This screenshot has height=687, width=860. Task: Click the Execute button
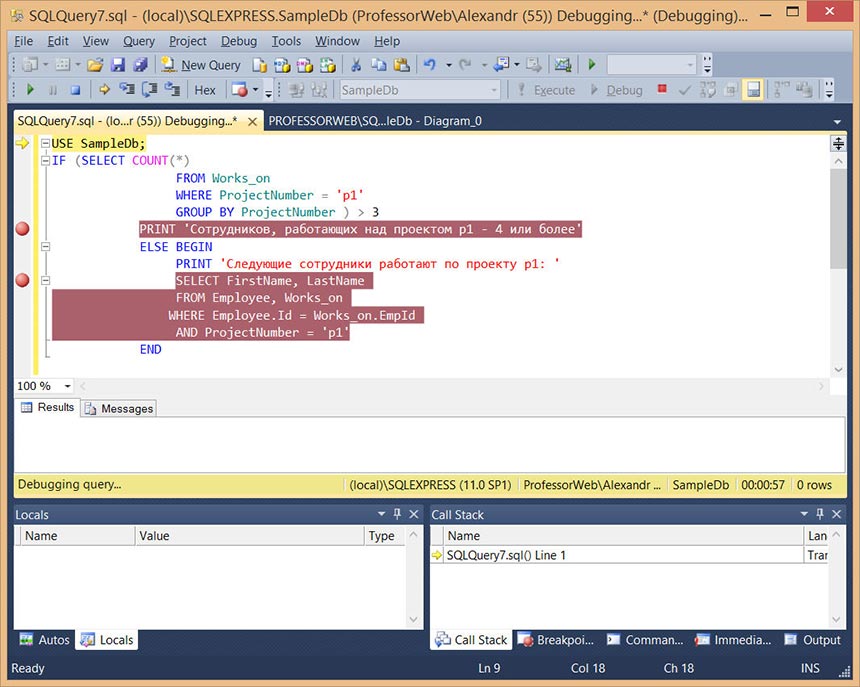coord(546,90)
